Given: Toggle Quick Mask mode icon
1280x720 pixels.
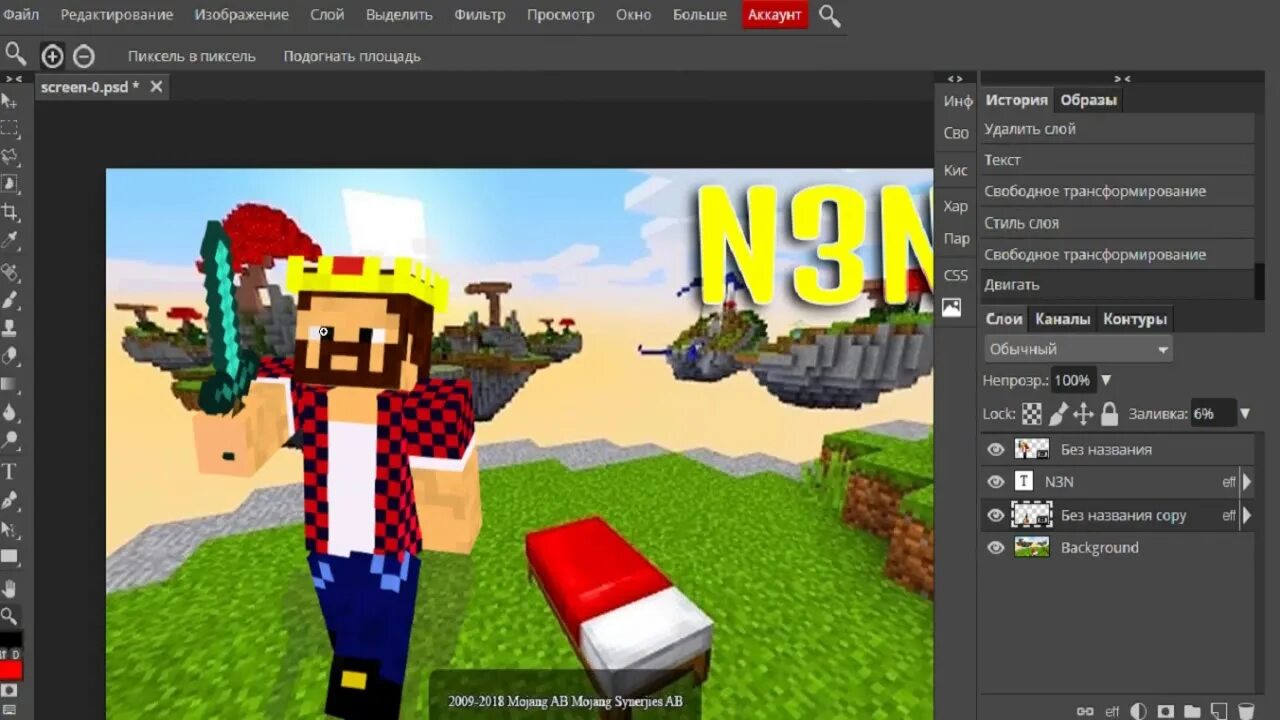Looking at the screenshot, I should [9, 691].
